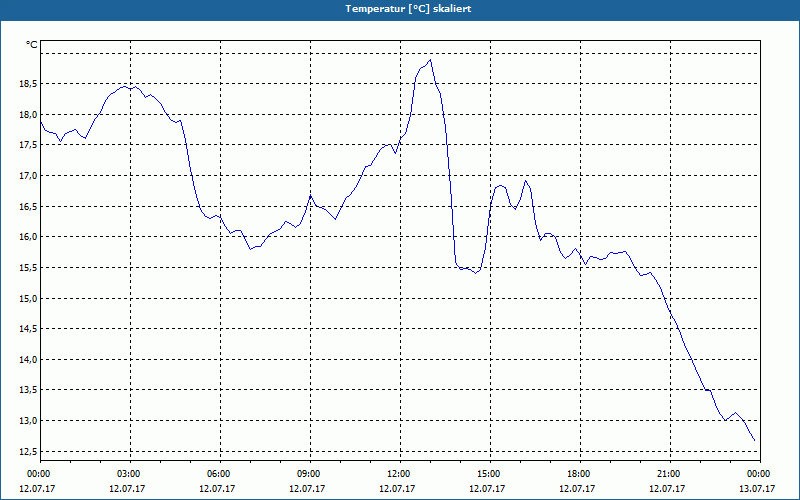Screen dimensions: 800x500
Task: Click the 13,5 y-axis label
Action: (29, 390)
